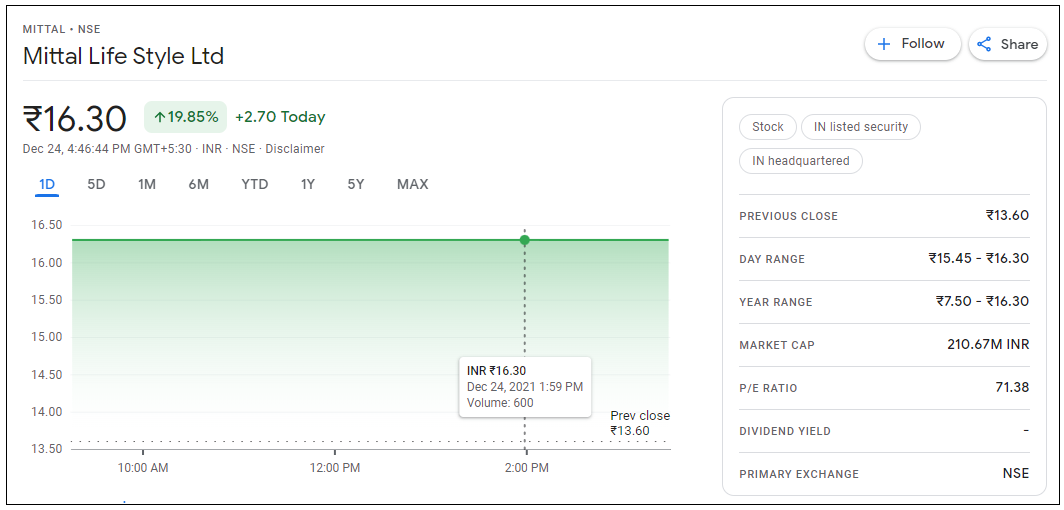Viewport: 1064px width, 510px height.
Task: Click the P/E RATIO label
Action: pyautogui.click(x=769, y=389)
